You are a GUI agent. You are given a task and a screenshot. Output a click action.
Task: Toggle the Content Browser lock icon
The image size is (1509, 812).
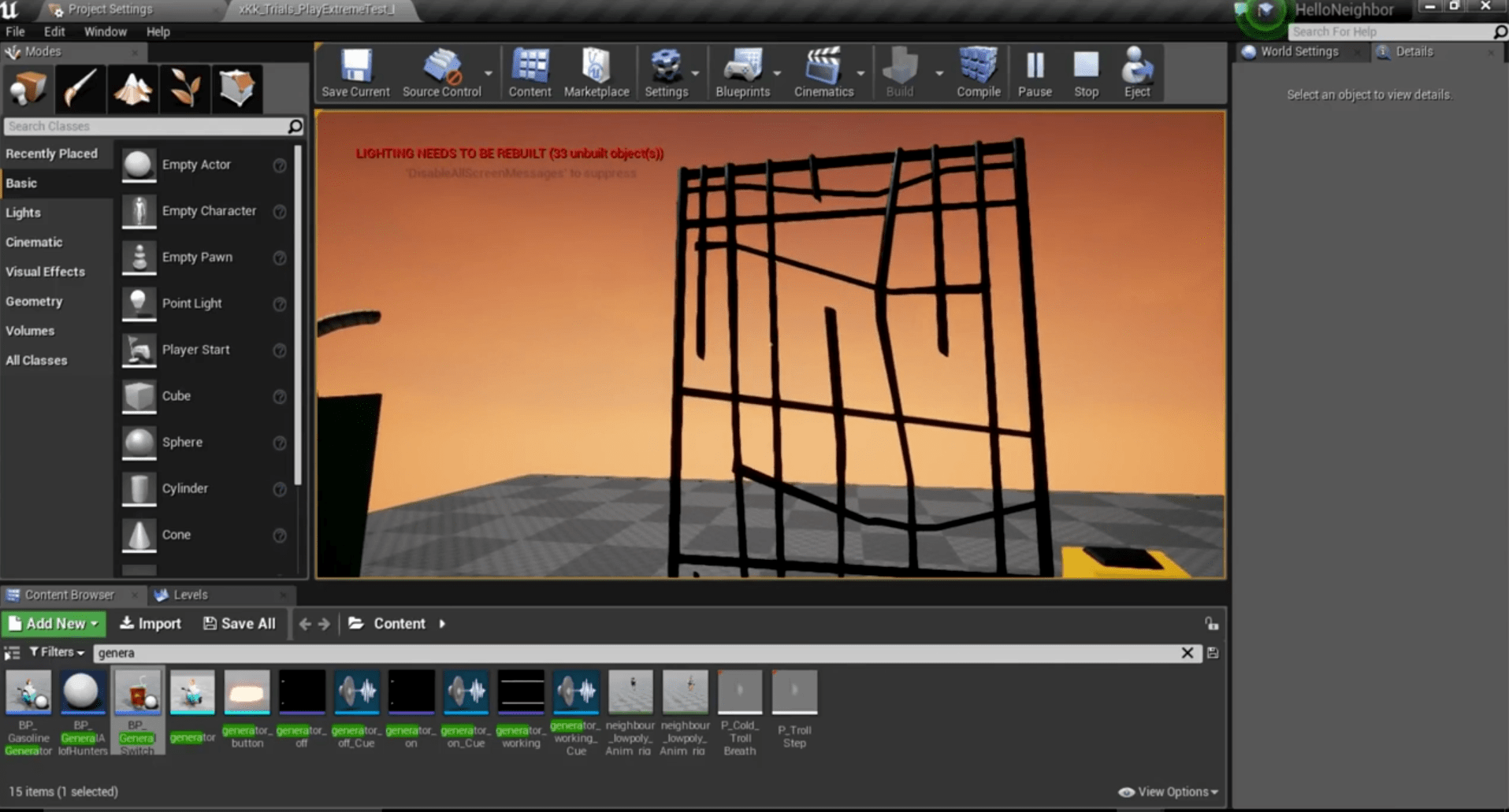click(x=1212, y=624)
